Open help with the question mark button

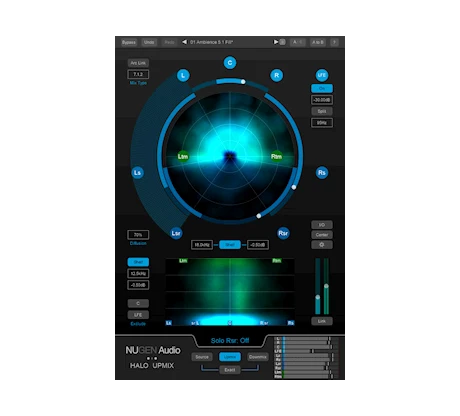pos(334,42)
